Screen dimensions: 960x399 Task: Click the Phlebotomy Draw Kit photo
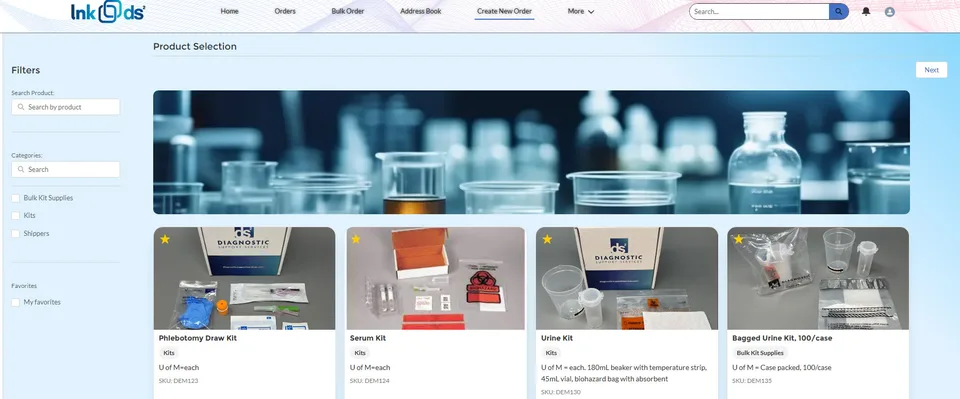pos(244,278)
